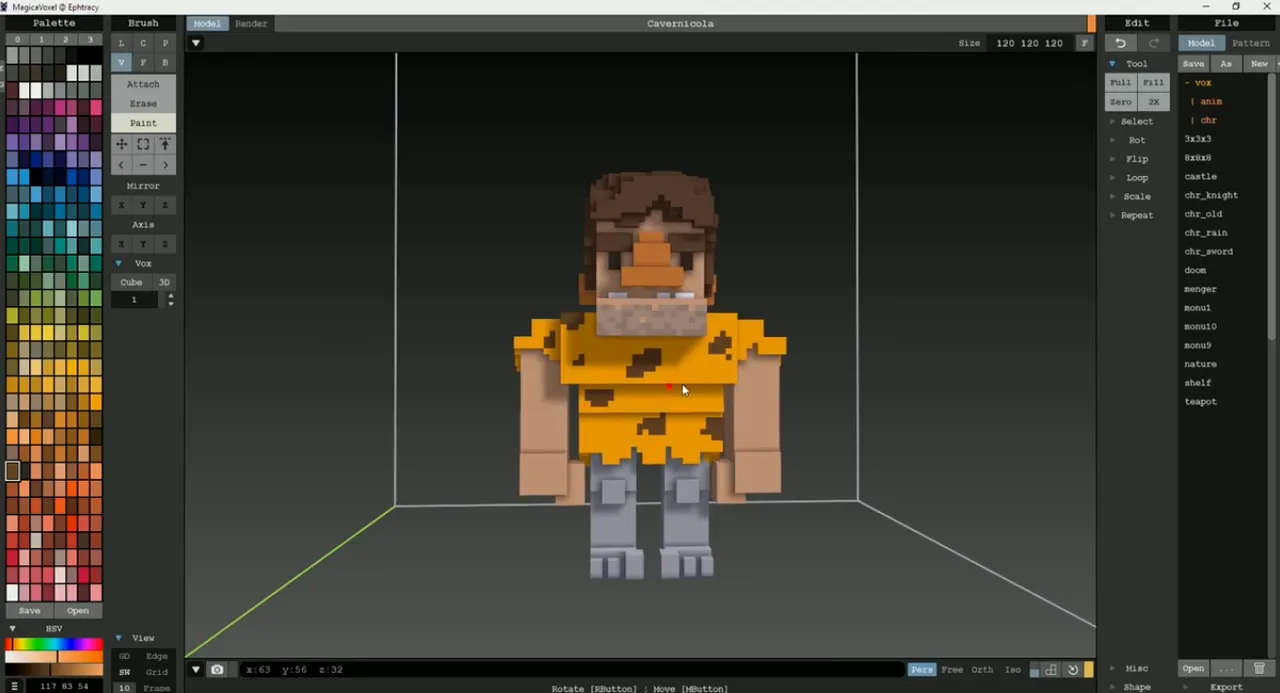
Task: Select the Free camera mode
Action: [952, 670]
